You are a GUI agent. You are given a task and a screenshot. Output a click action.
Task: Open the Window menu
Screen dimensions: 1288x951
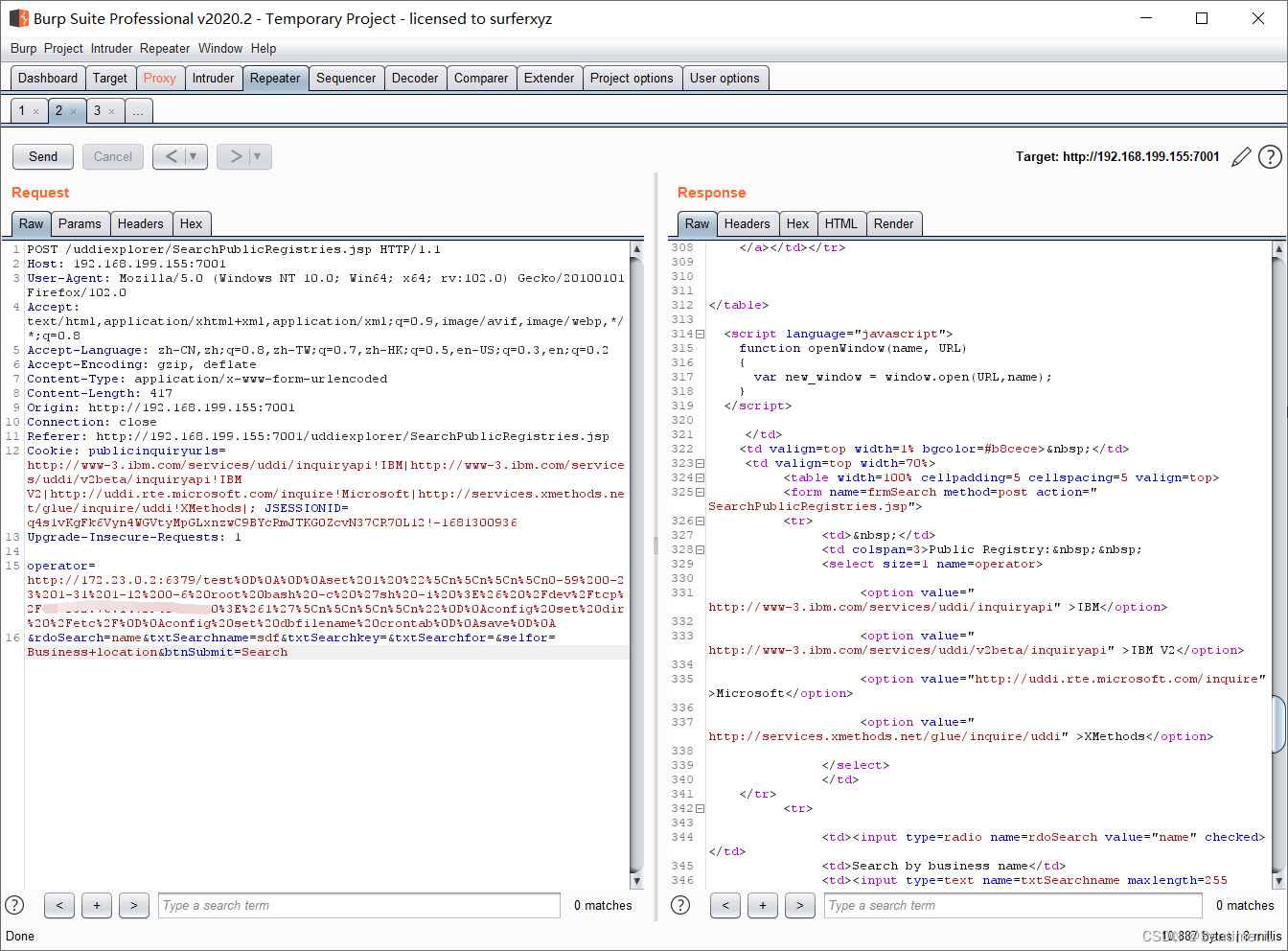click(x=220, y=48)
